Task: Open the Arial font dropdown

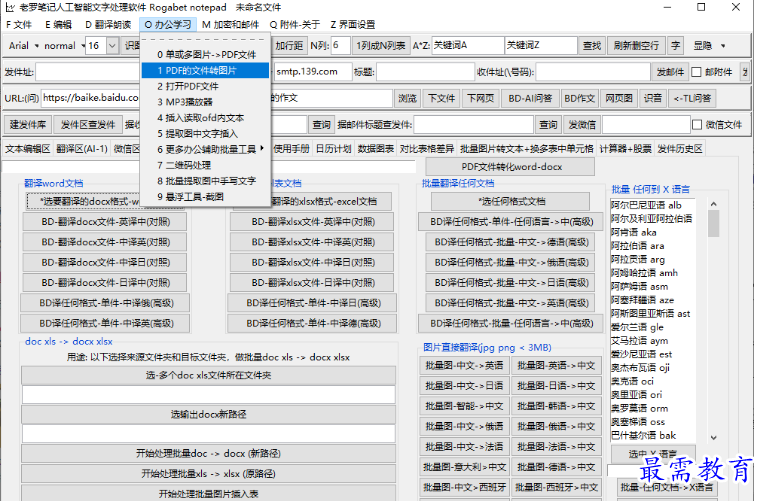Action: tap(23, 46)
